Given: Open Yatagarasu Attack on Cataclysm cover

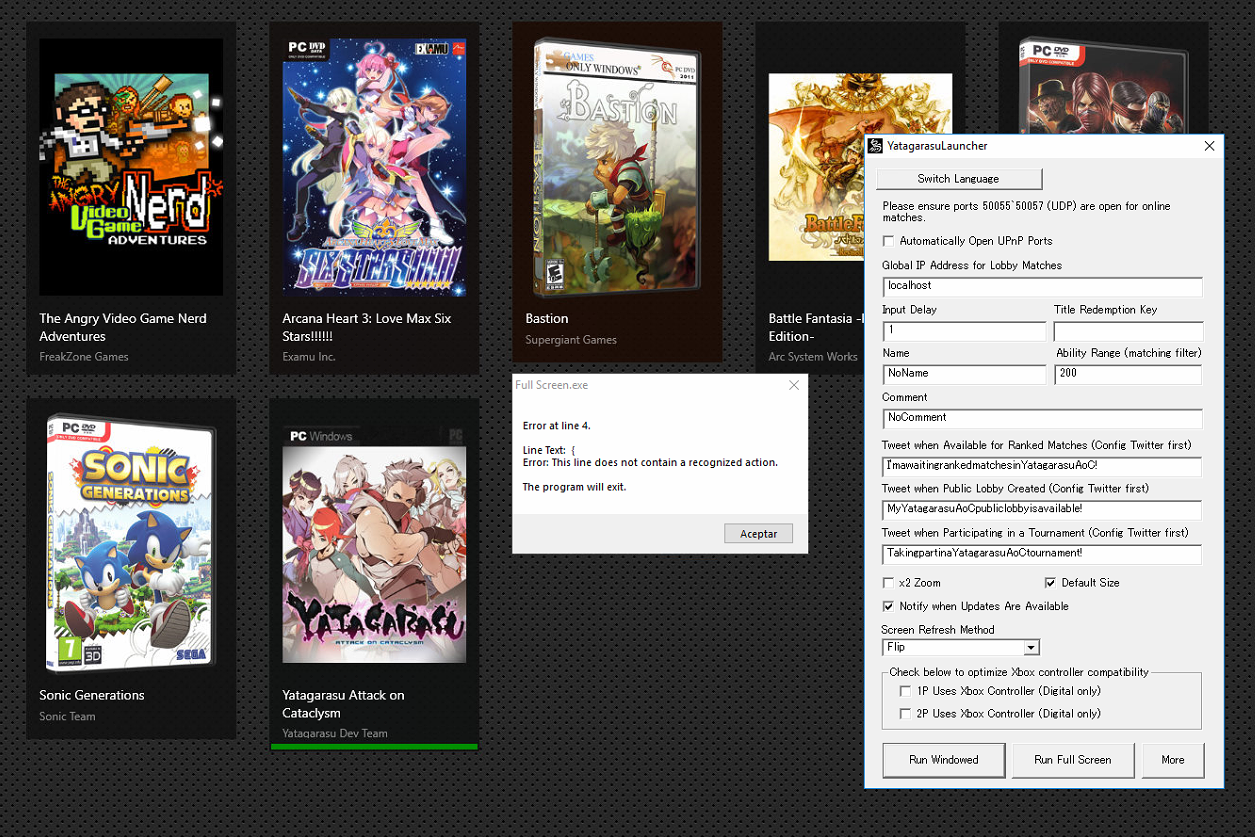Looking at the screenshot, I should coord(374,545).
